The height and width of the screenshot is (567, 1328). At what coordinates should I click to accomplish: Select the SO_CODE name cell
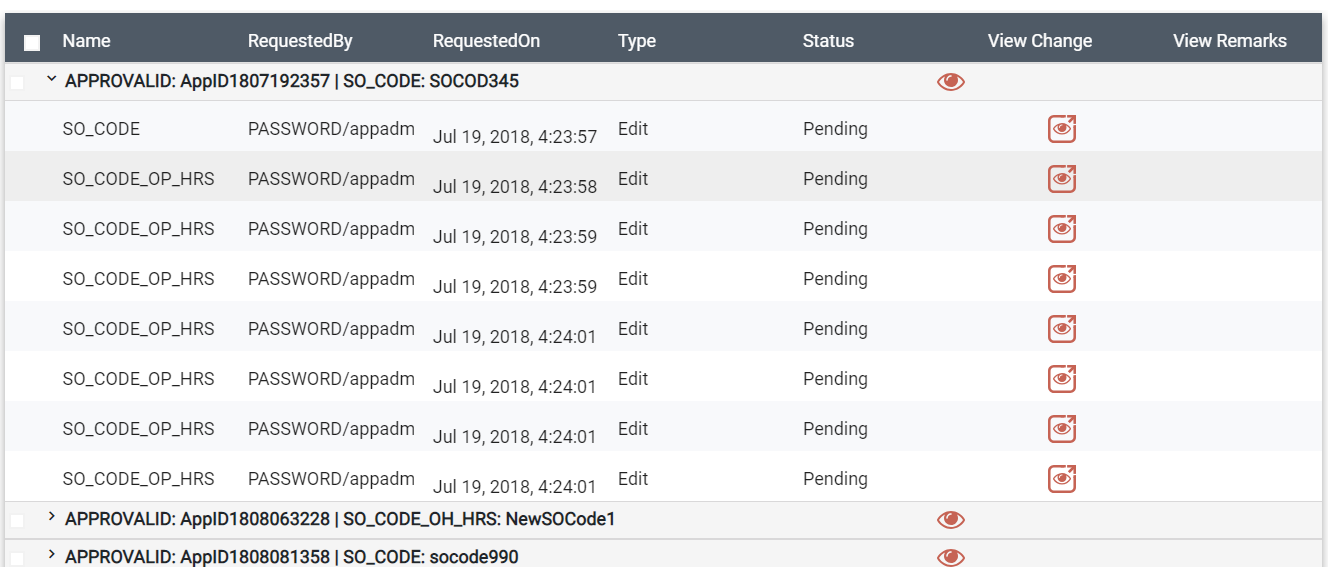[x=101, y=129]
